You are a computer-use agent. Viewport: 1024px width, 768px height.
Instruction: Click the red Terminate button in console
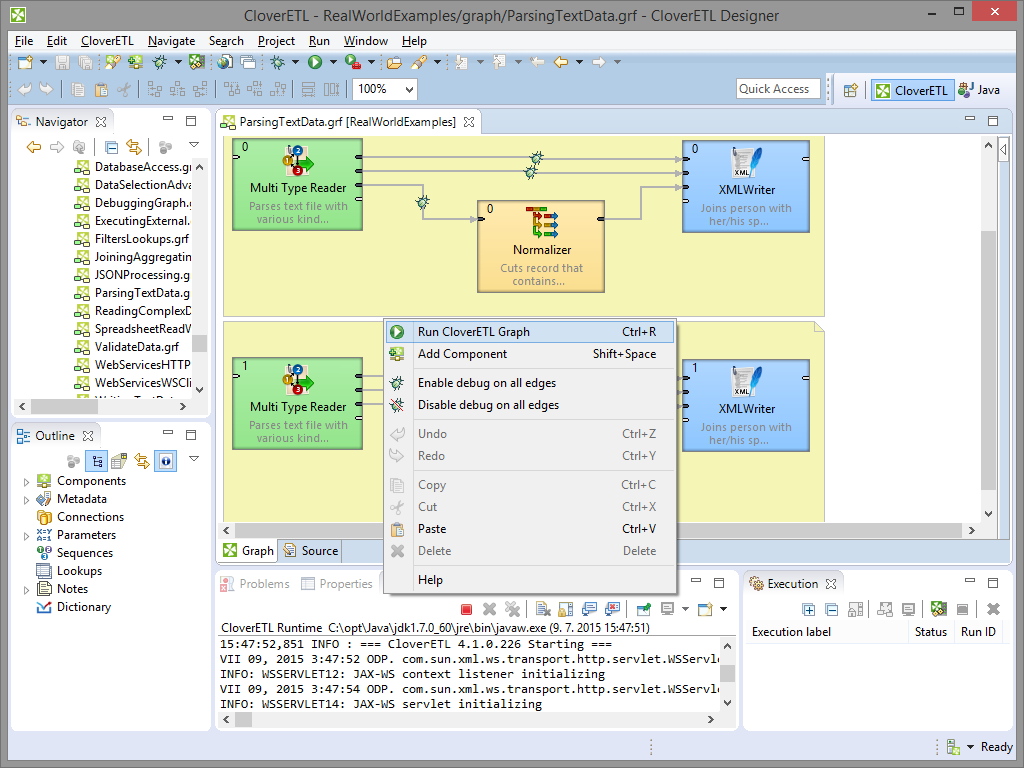click(466, 609)
